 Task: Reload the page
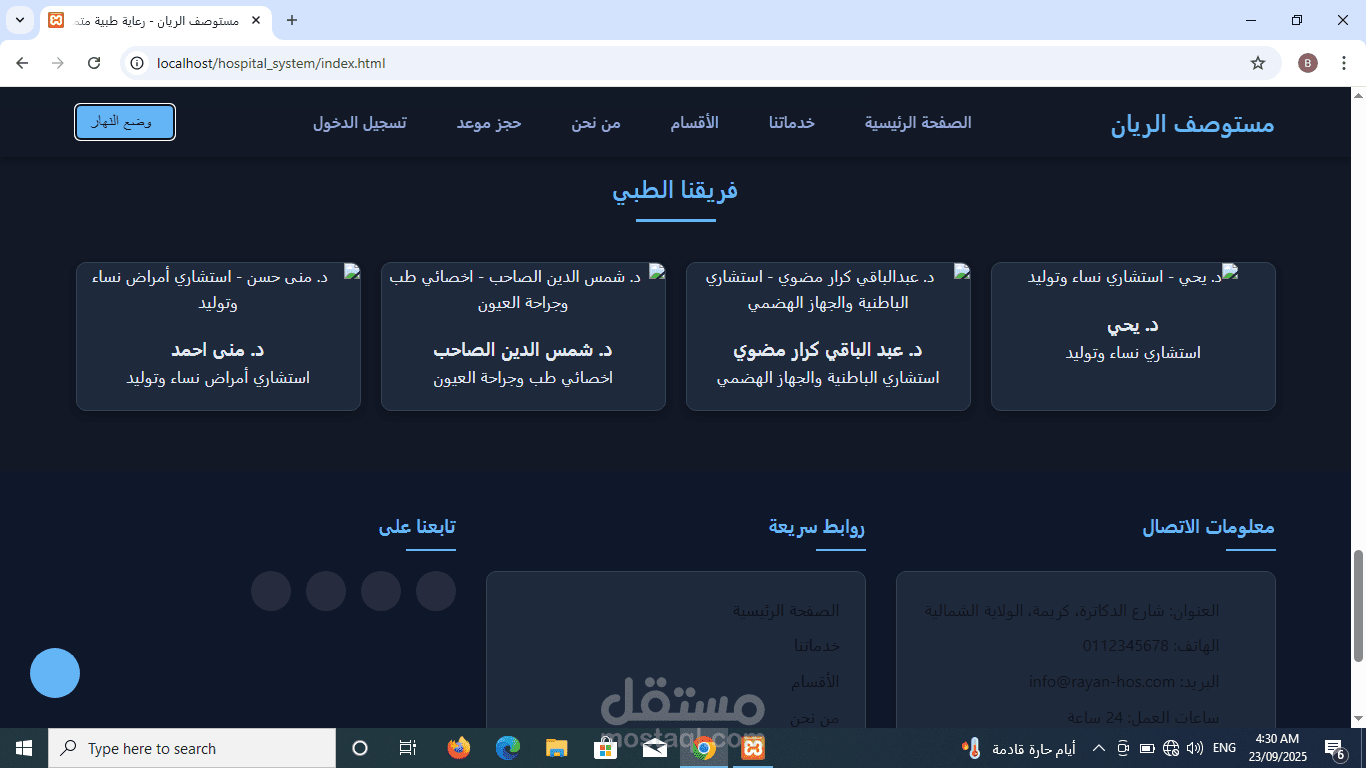(94, 63)
